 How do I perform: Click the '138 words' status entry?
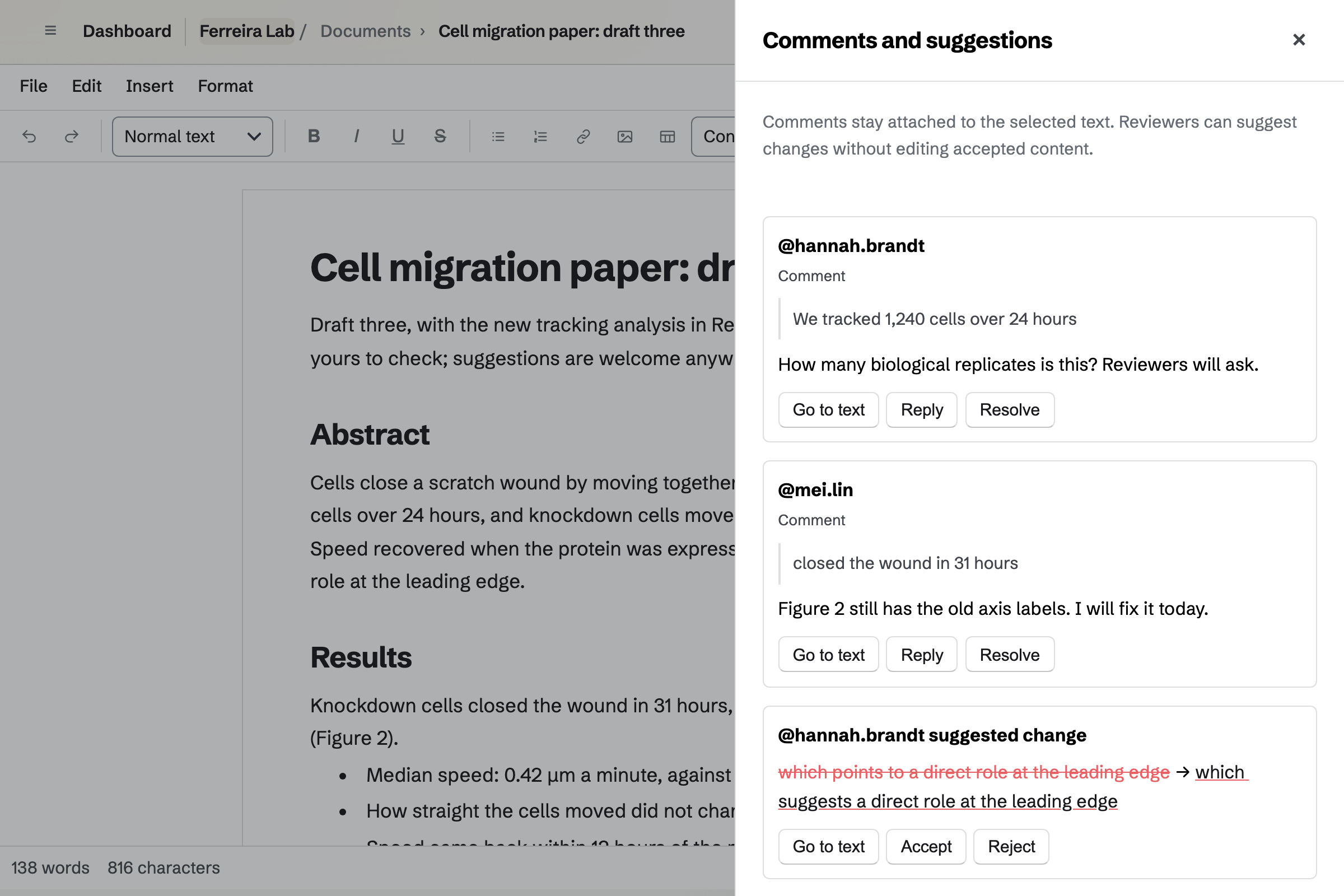50,867
